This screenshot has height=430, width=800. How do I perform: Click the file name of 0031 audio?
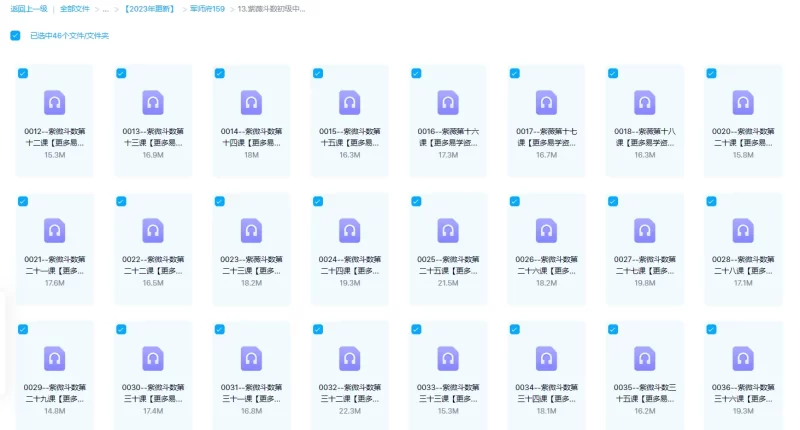pyautogui.click(x=251, y=393)
